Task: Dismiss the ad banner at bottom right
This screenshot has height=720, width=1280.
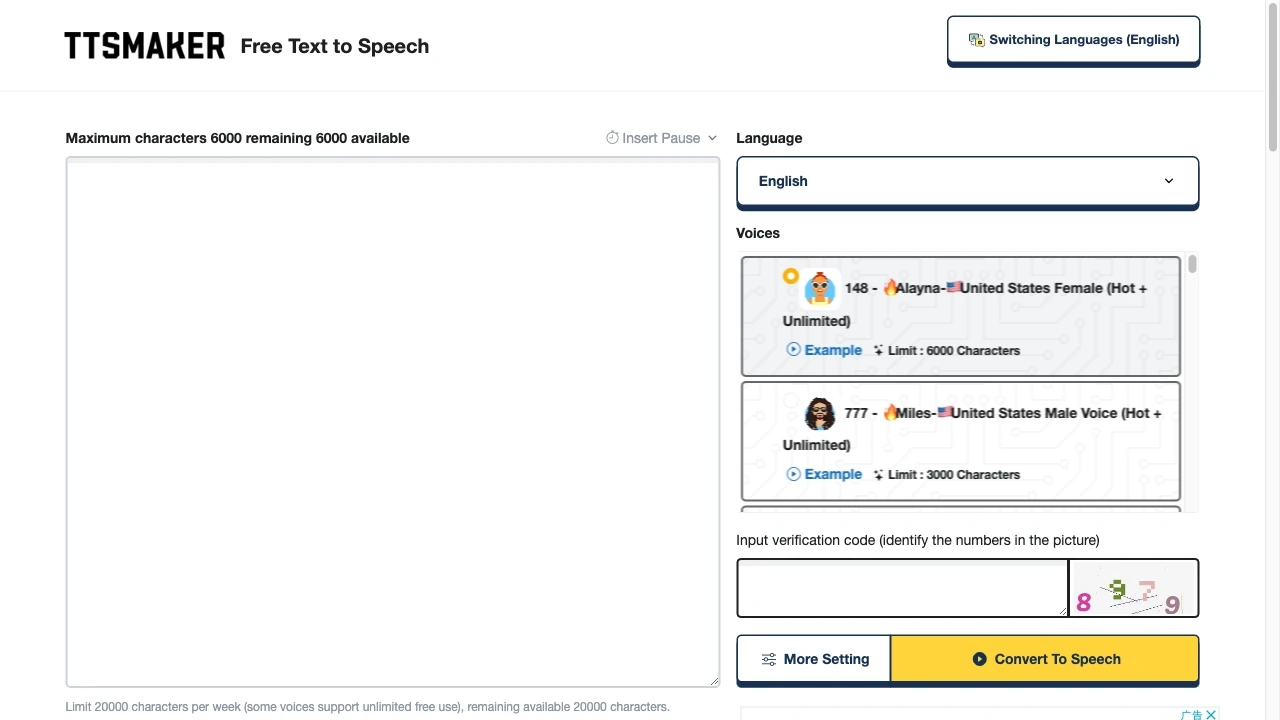Action: tap(1211, 714)
